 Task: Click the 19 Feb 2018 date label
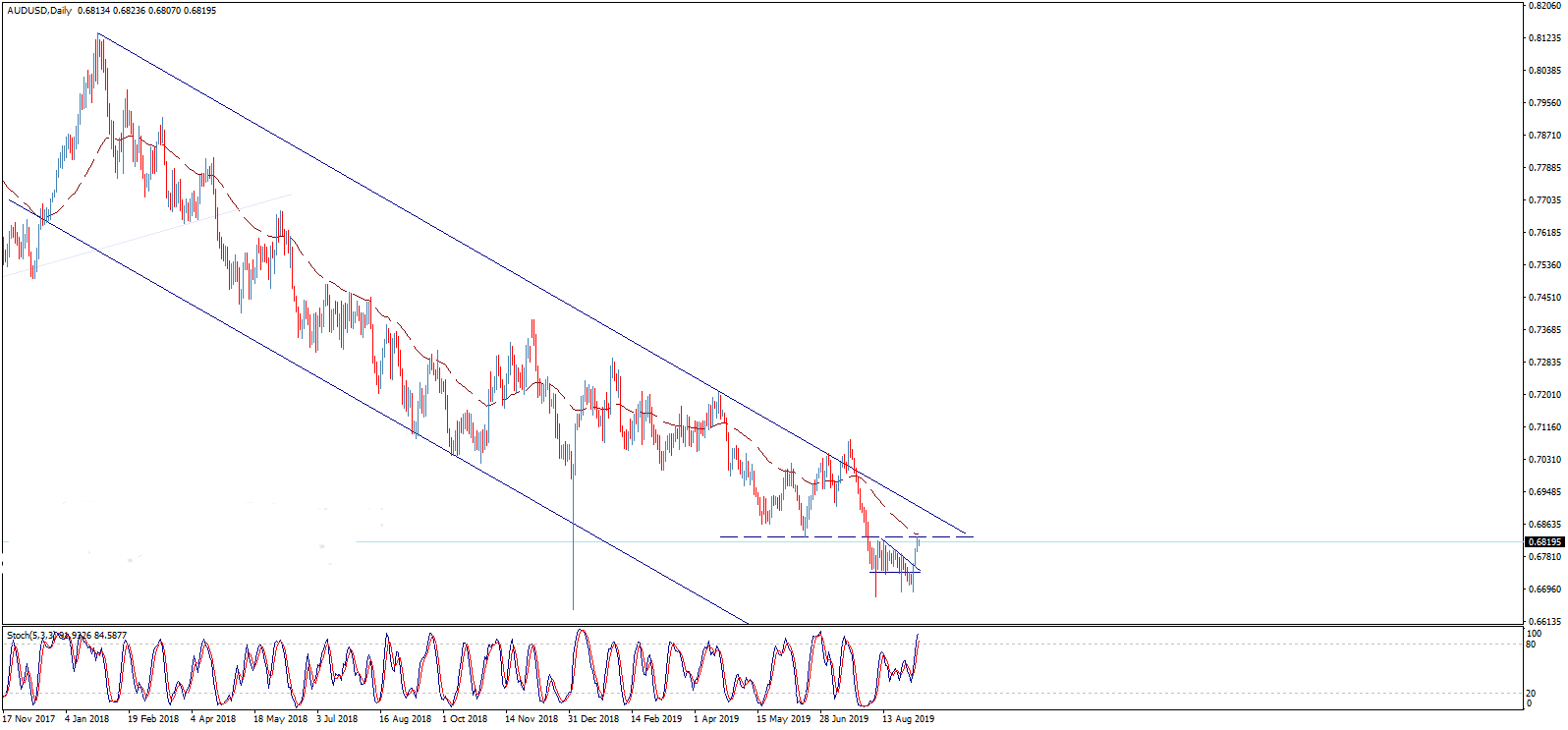click(153, 719)
